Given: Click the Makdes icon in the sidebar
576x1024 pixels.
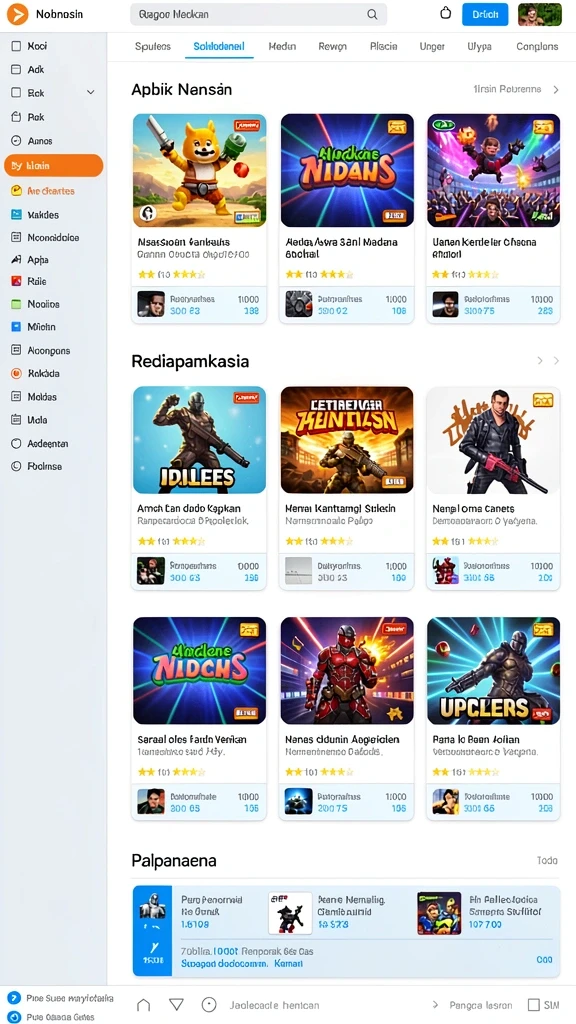Looking at the screenshot, I should 17,214.
